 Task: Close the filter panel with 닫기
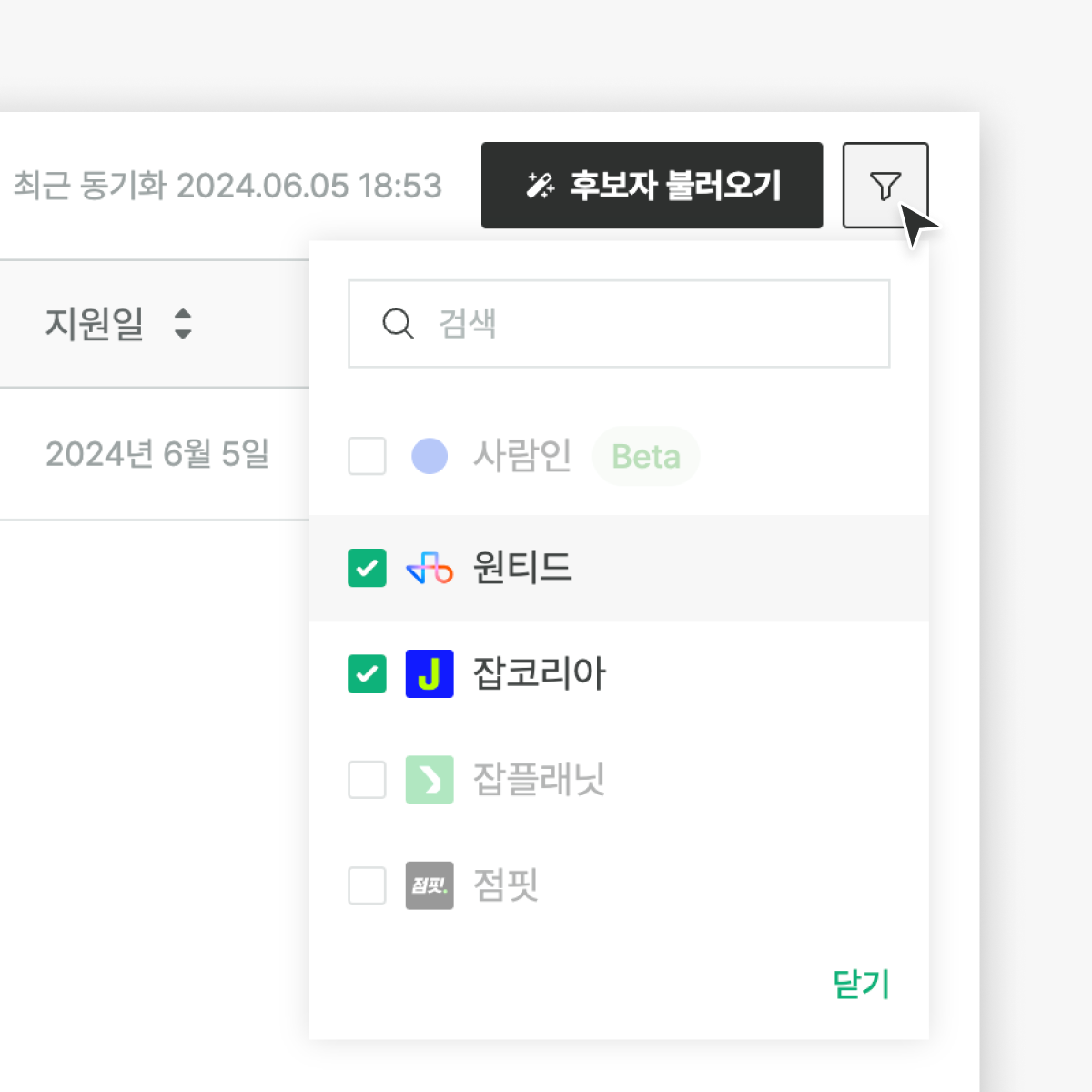[x=861, y=984]
